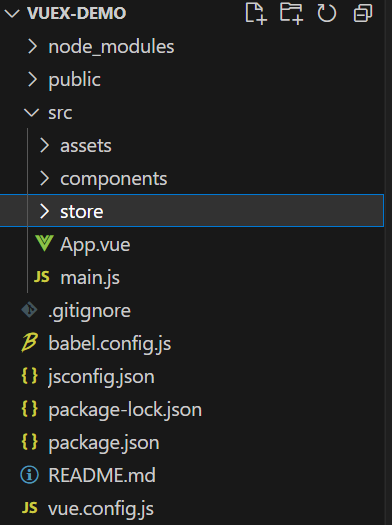The image size is (392, 525).
Task: Expand the components folder chevron
Action: point(45,178)
